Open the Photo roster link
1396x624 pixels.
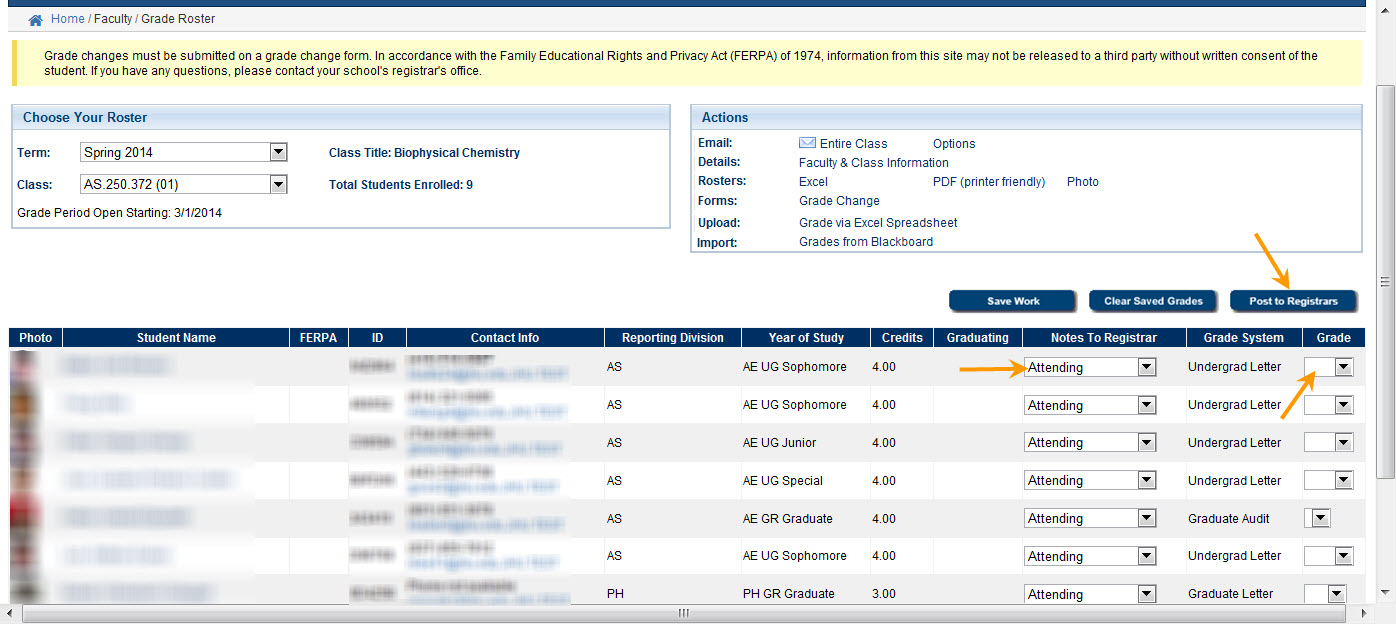click(x=1083, y=181)
